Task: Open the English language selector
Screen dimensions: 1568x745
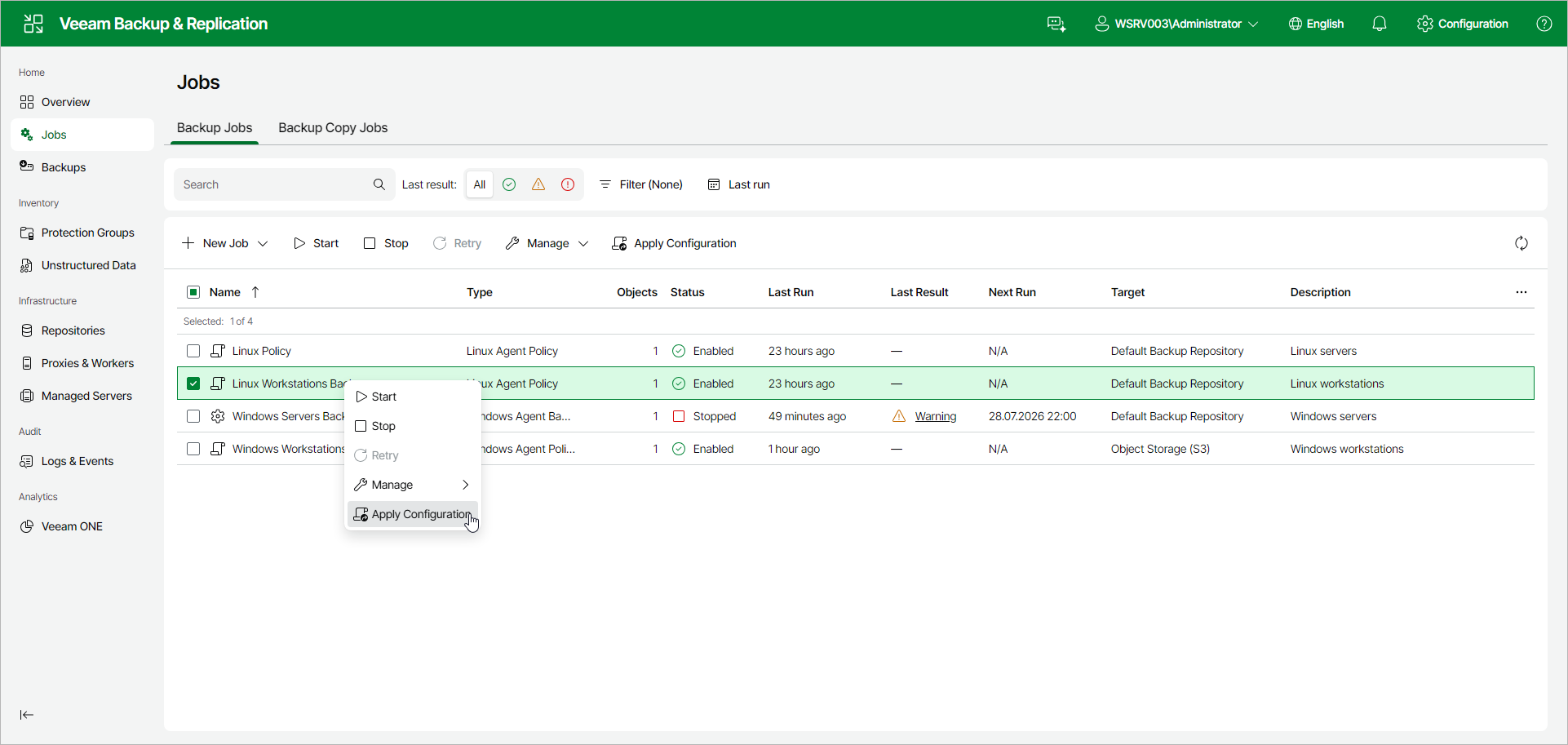Action: (x=1316, y=24)
